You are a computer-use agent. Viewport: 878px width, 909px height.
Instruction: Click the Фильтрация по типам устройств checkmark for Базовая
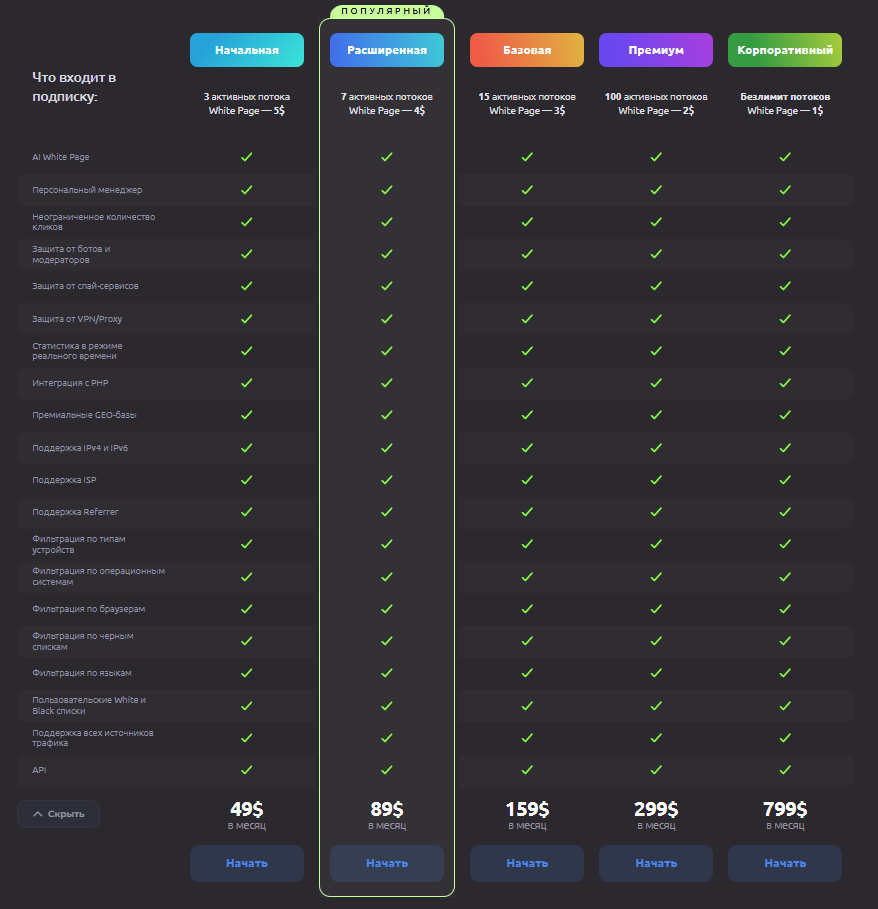[527, 544]
